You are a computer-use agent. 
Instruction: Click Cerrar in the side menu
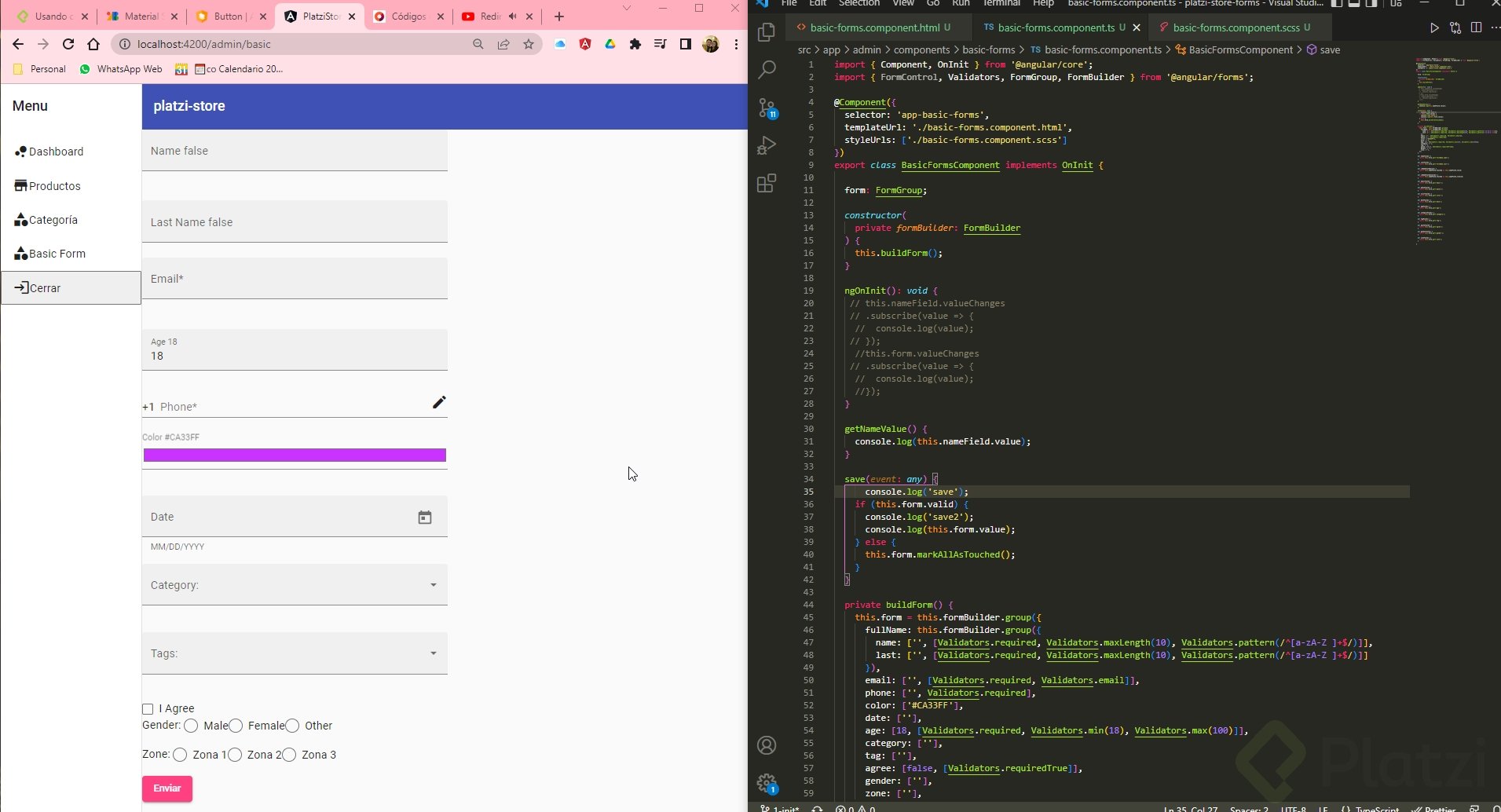point(45,288)
